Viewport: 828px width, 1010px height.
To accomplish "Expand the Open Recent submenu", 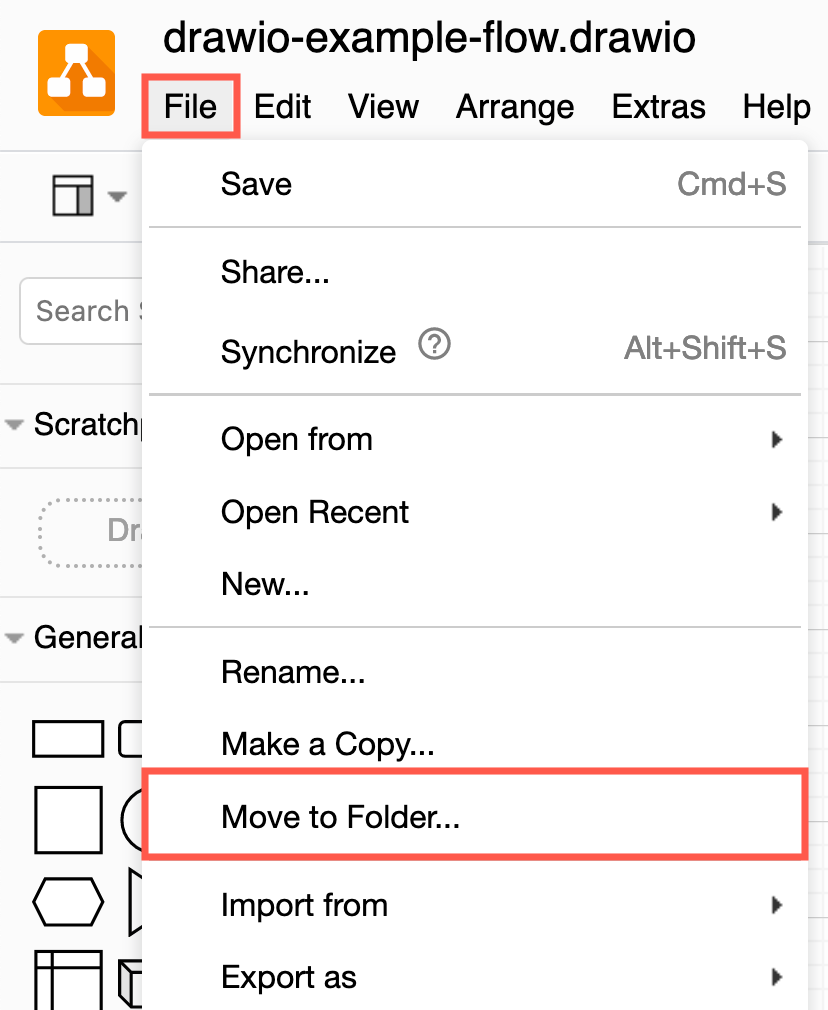I will click(314, 512).
